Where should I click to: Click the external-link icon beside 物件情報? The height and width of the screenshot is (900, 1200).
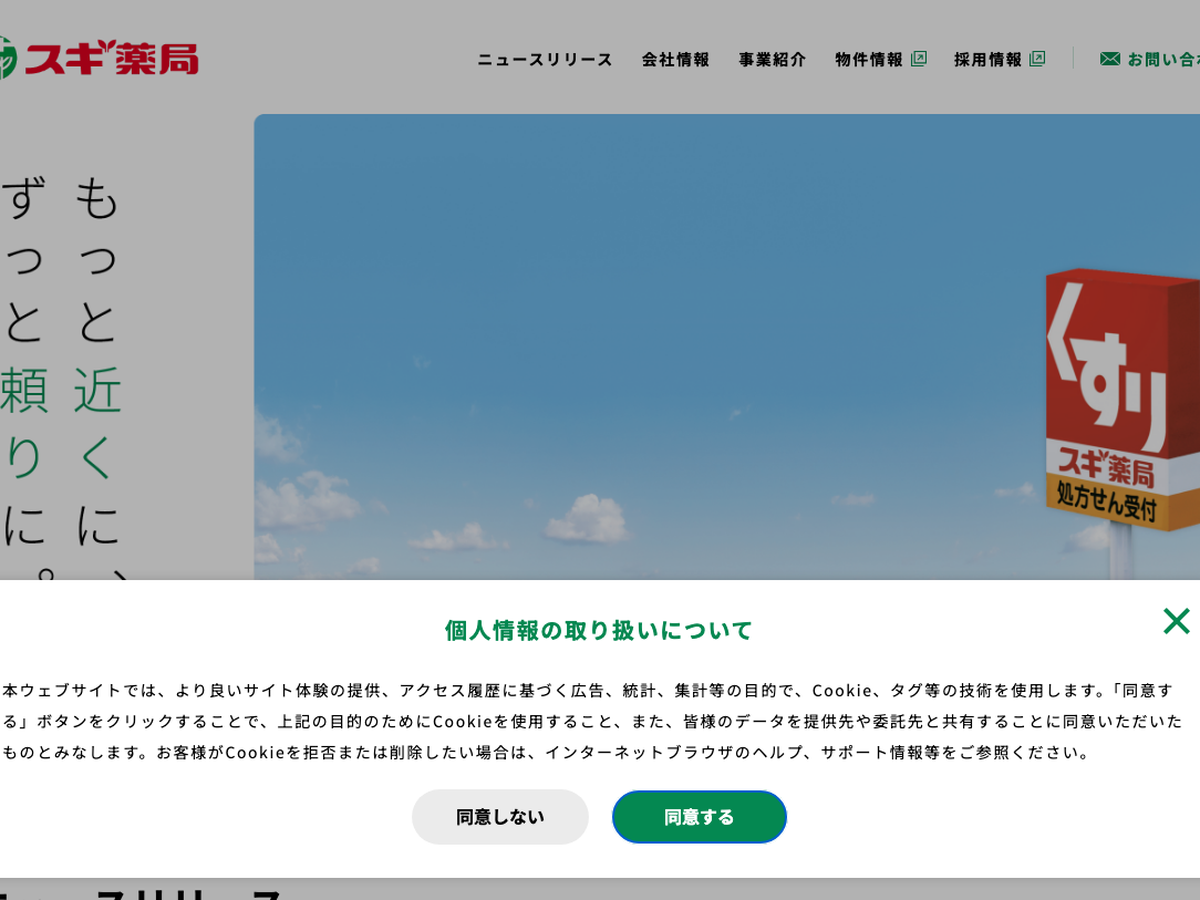pos(918,59)
